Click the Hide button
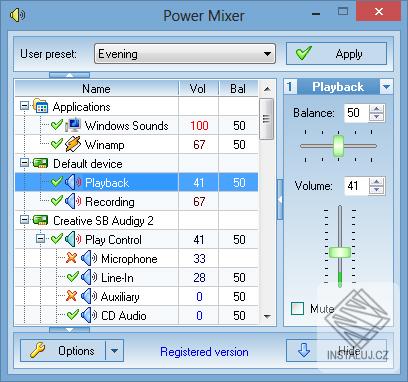The height and width of the screenshot is (382, 408). click(x=337, y=351)
